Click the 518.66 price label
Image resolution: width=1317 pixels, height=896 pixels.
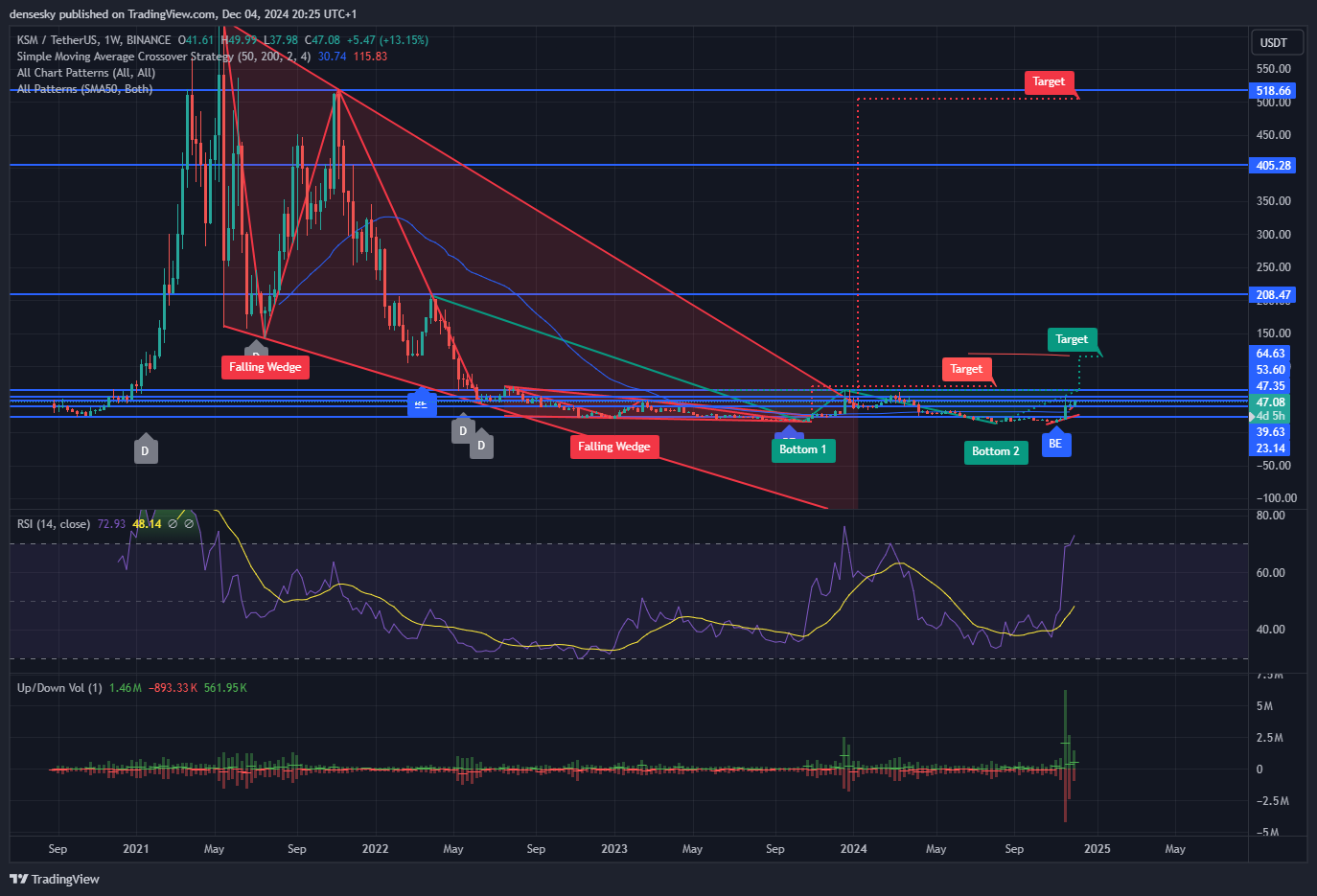click(1274, 91)
